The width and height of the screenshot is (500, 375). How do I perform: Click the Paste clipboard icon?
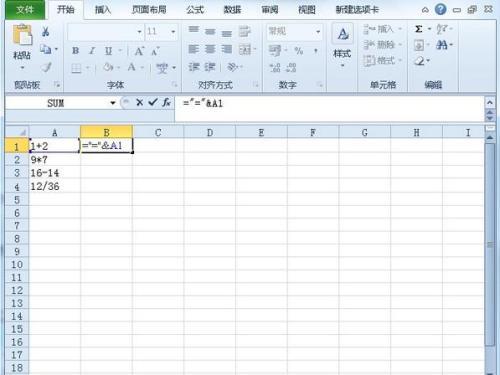click(x=22, y=35)
